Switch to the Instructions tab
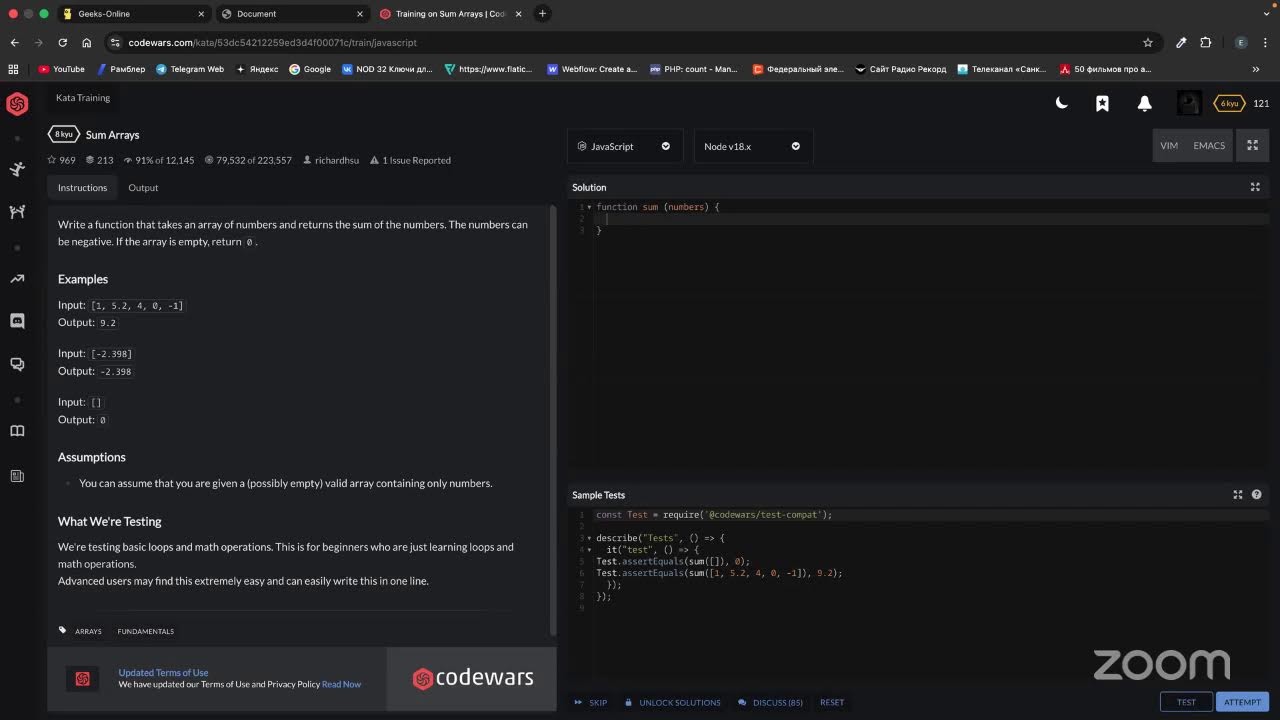This screenshot has height=720, width=1280. pyautogui.click(x=82, y=187)
